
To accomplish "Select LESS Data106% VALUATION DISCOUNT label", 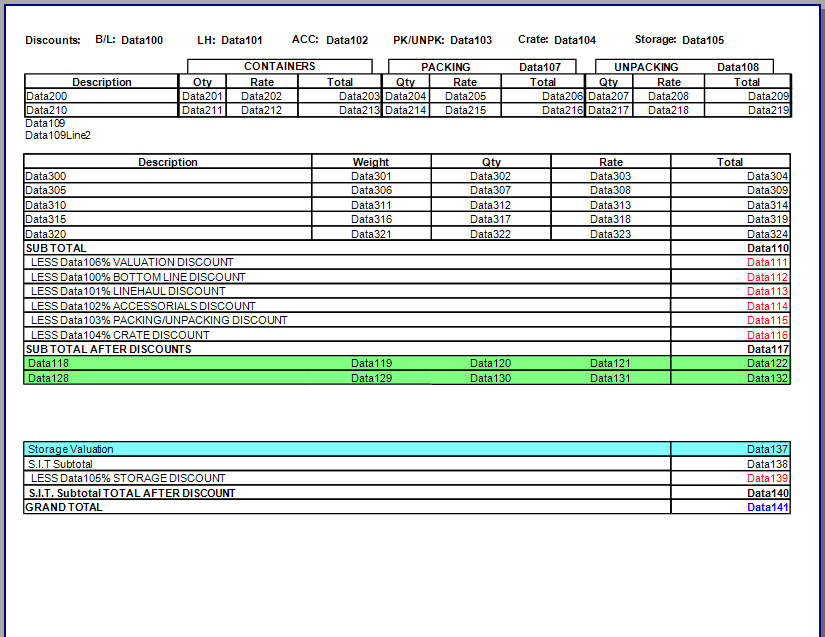I will coord(132,262).
